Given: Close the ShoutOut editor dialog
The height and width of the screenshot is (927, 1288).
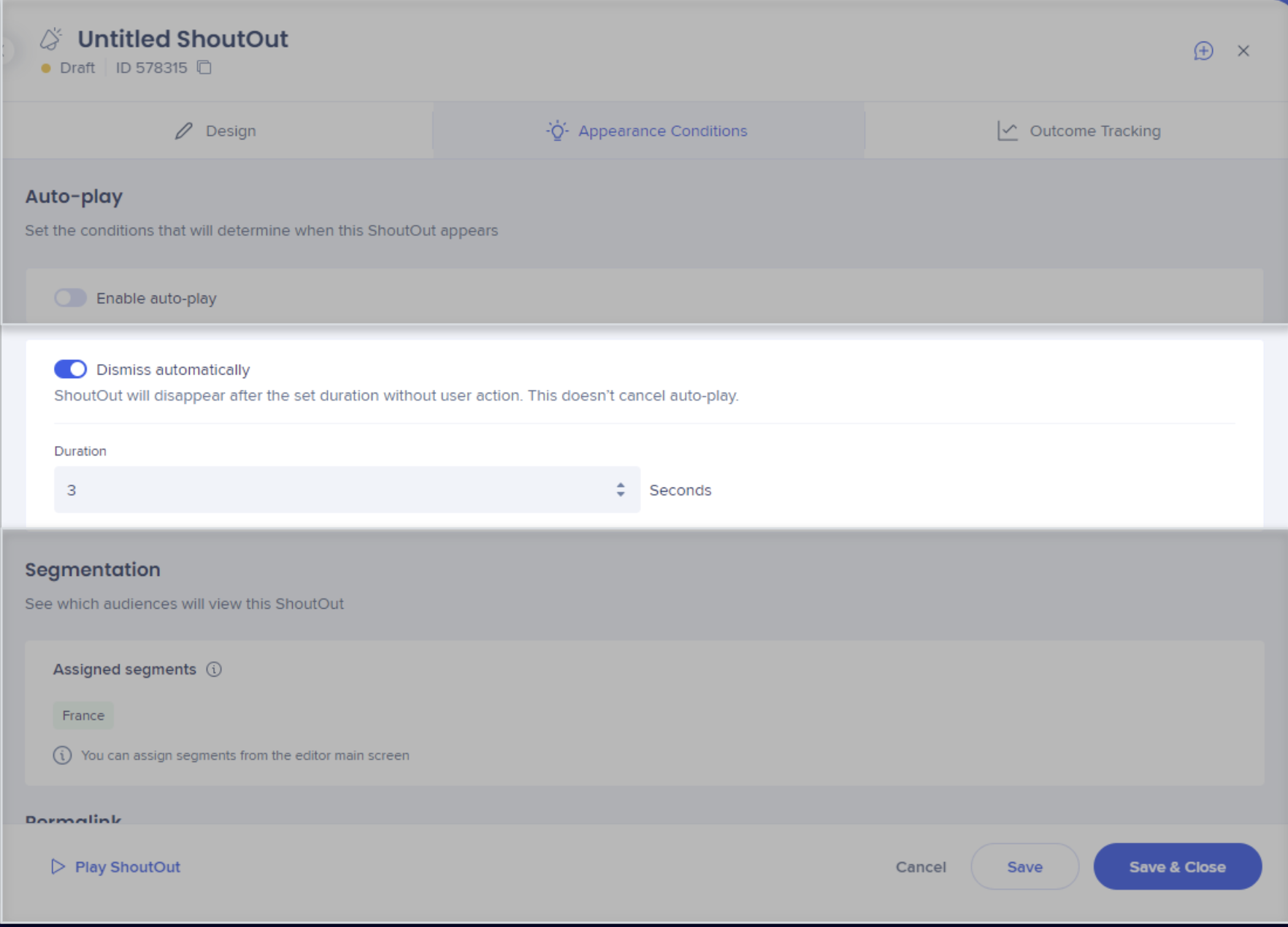Looking at the screenshot, I should (x=1243, y=51).
